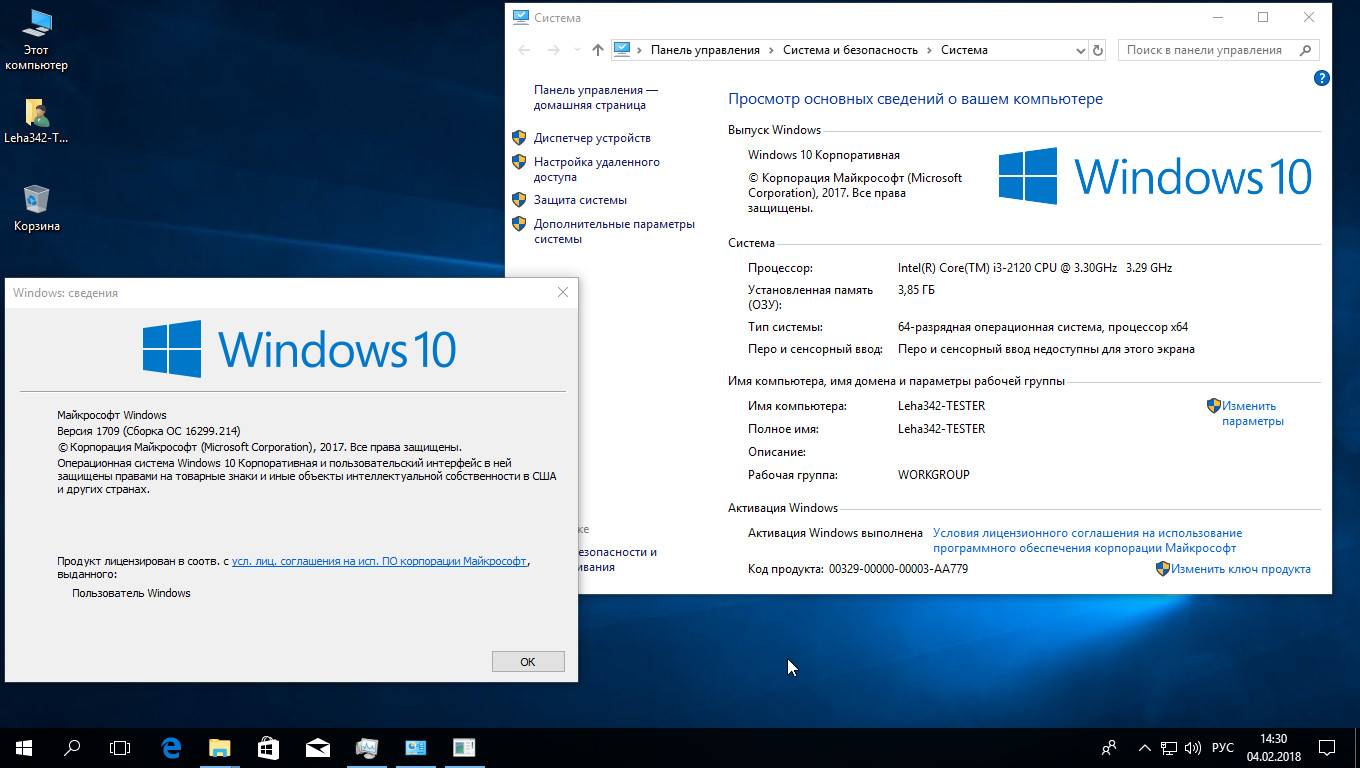
Task: Go to Система и безопасность breadcrumb
Action: [x=850, y=50]
